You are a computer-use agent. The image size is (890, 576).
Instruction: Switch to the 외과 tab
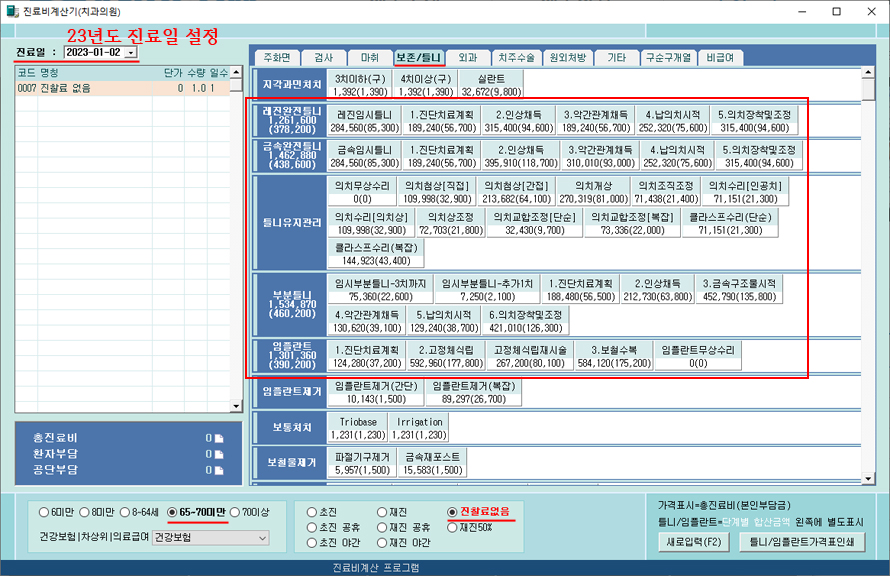pyautogui.click(x=468, y=58)
